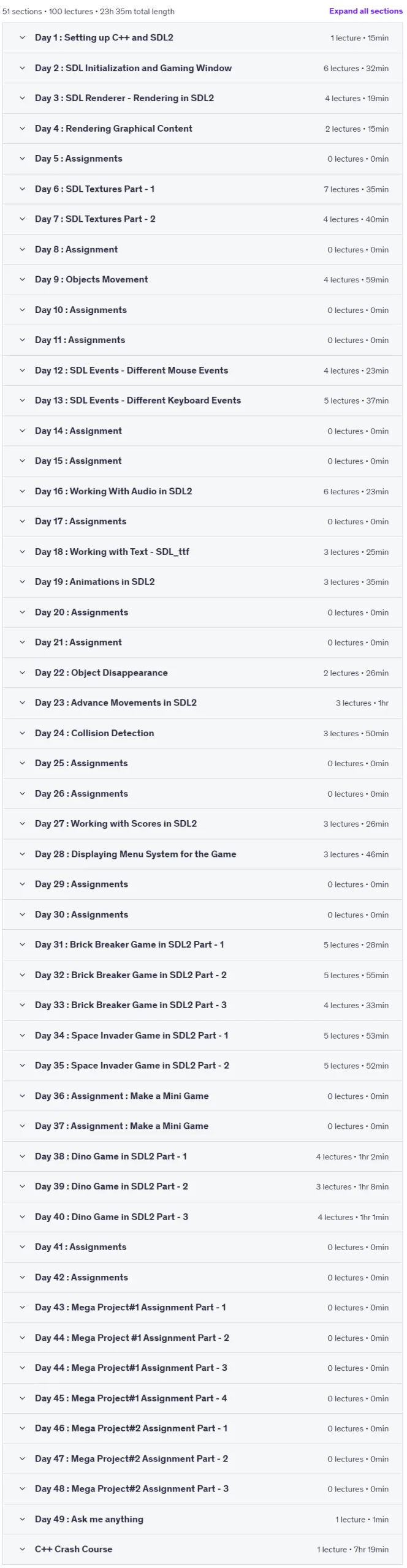Image resolution: width=407 pixels, height=1568 pixels.
Task: Expand chevron next to Day 16 Audio section
Action: [x=23, y=491]
